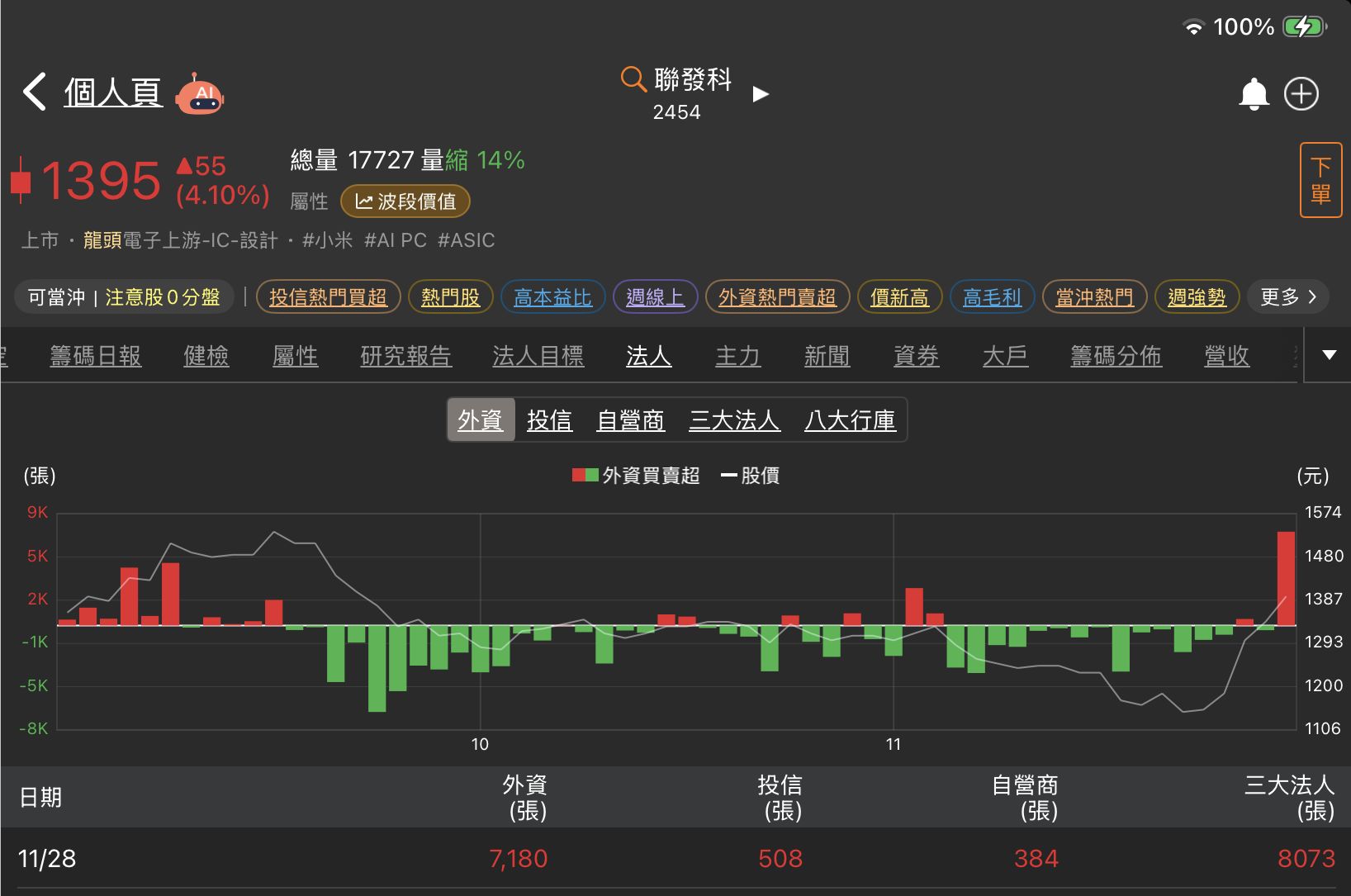The image size is (1351, 896).
Task: Open the AI robot assistant
Action: point(200,95)
